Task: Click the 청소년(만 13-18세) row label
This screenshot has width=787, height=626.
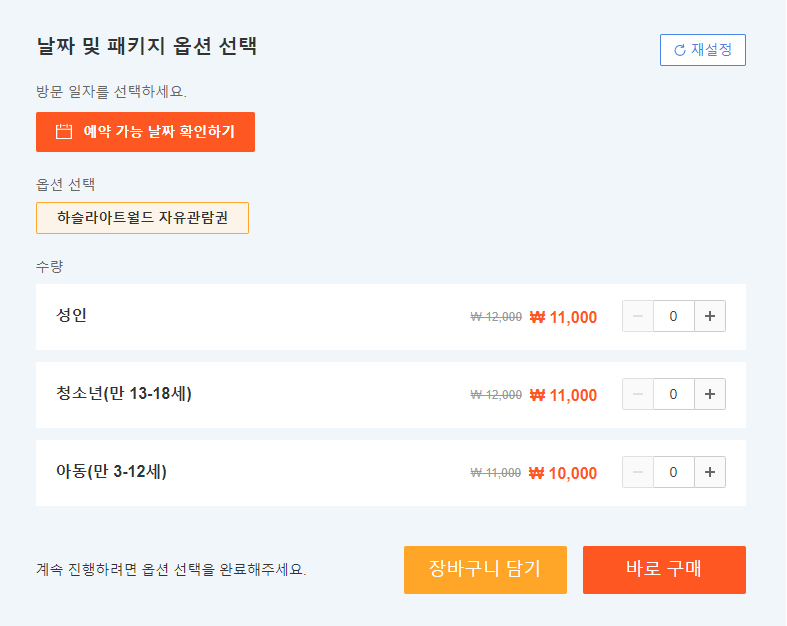Action: pyautogui.click(x=123, y=393)
